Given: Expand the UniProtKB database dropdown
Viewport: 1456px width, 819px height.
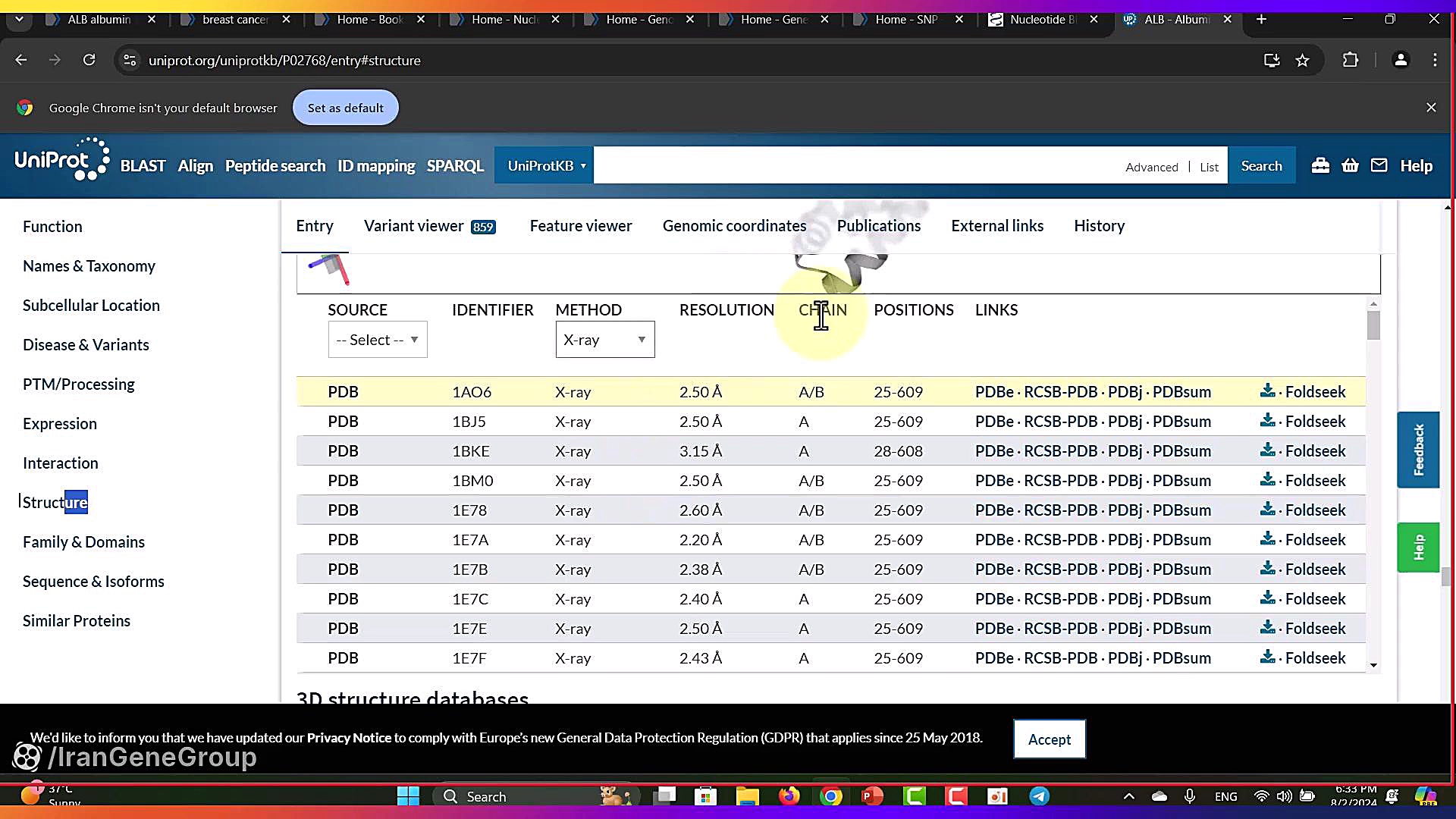Looking at the screenshot, I should tap(544, 165).
